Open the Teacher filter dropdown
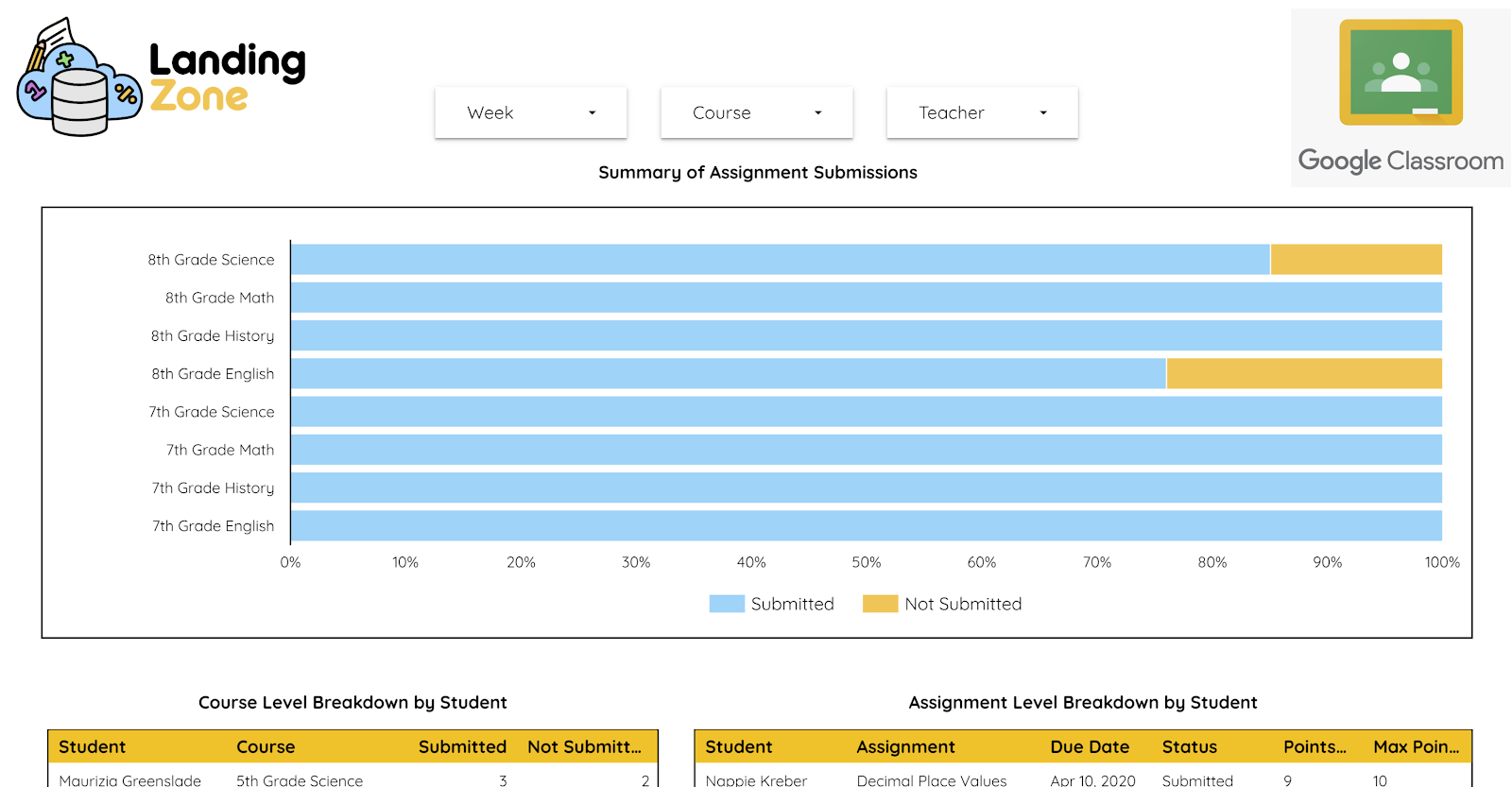The width and height of the screenshot is (1512, 787). [982, 112]
